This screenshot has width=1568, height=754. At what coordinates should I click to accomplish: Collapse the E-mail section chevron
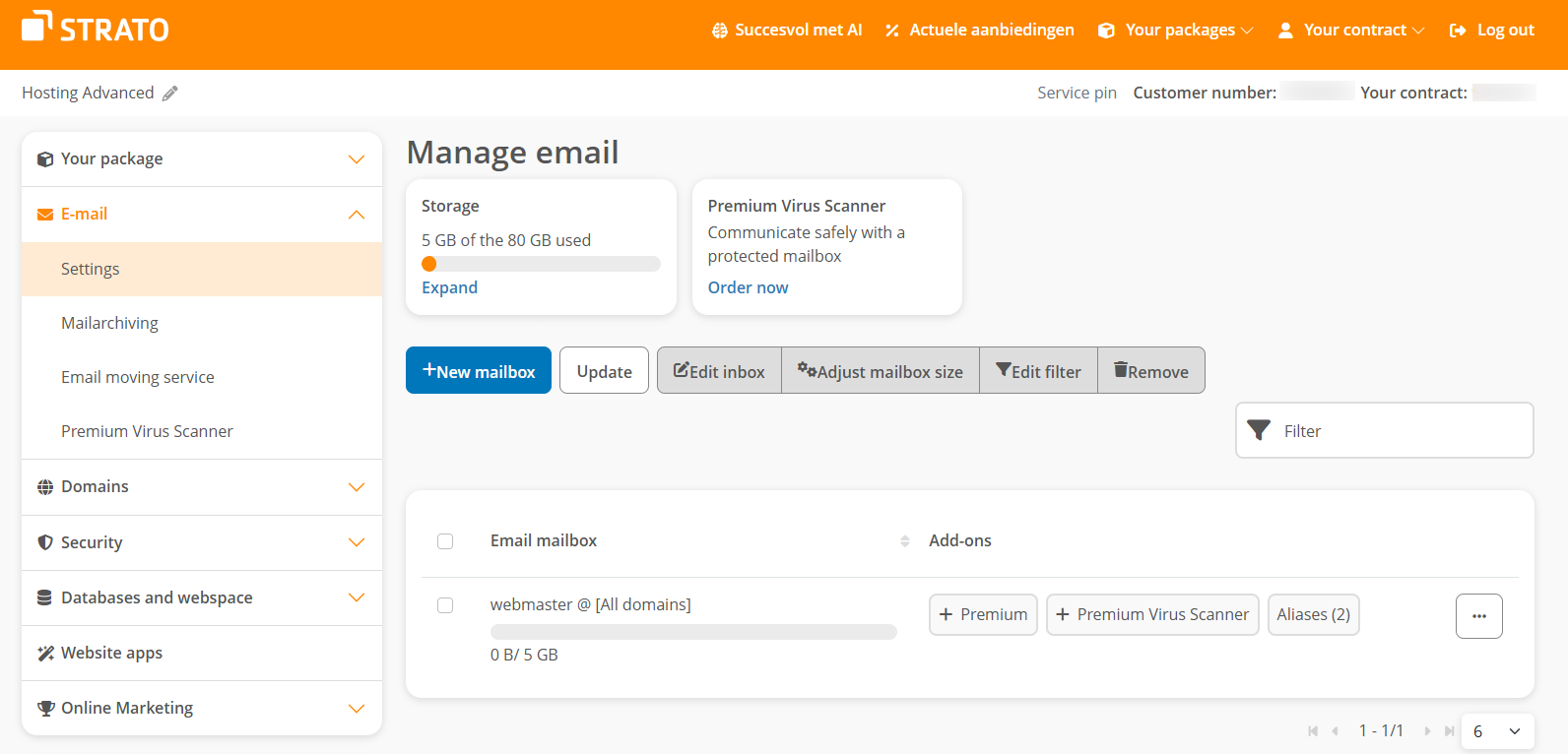(x=357, y=215)
